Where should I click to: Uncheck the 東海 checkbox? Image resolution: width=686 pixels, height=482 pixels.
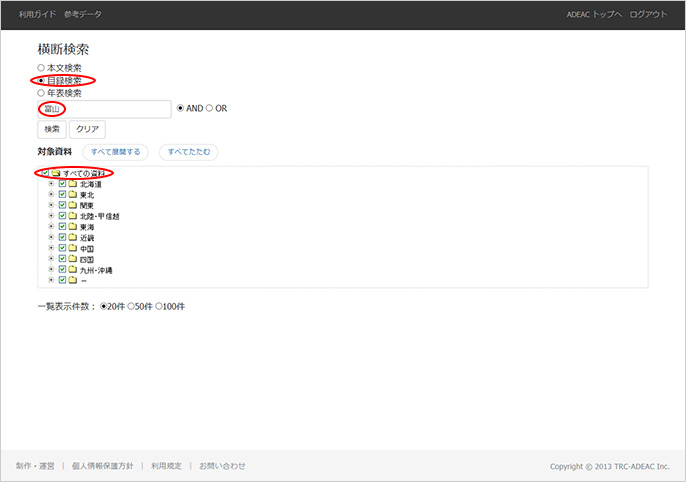coord(62,227)
